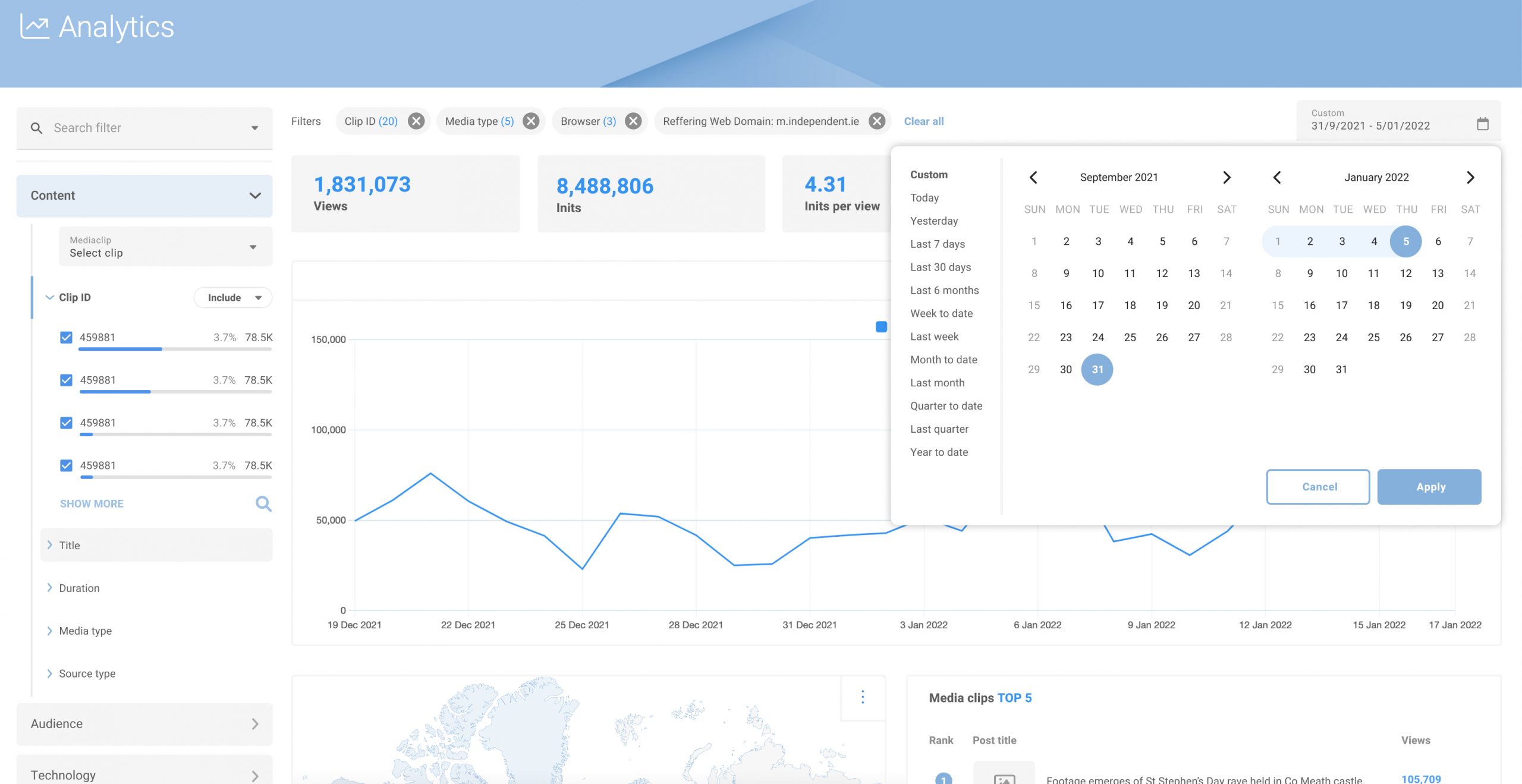Open the map card three-dot menu

[x=863, y=697]
